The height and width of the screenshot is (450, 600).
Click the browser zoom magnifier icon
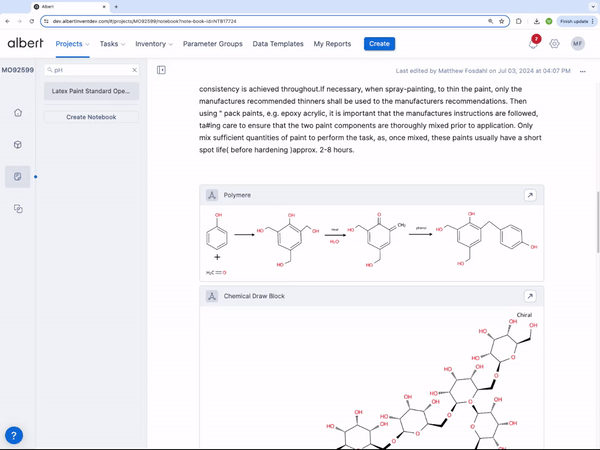coord(490,21)
